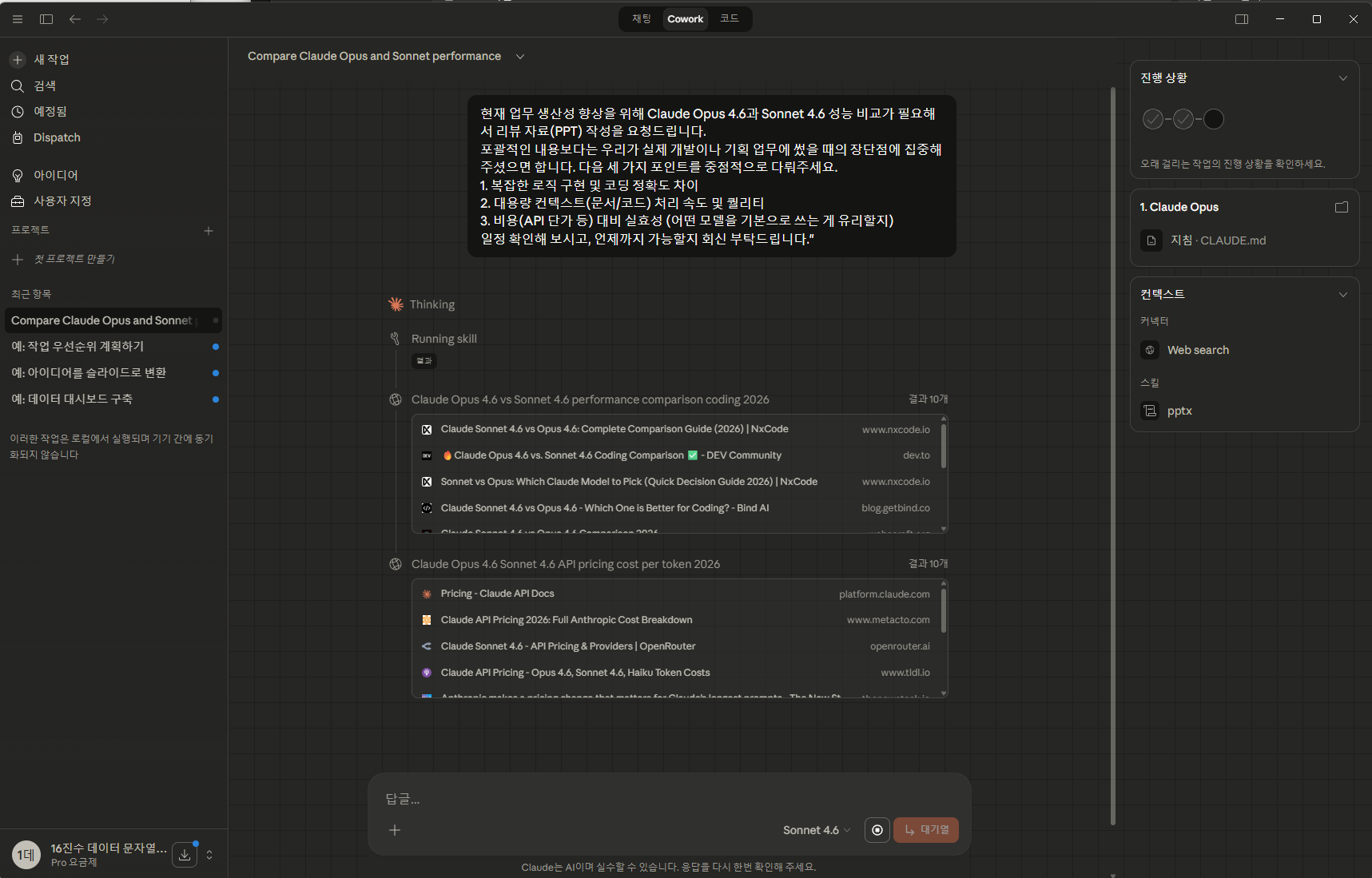Open recent item 예: 작업 우선순위 계획하기
Viewport: 1372px width, 878px height.
click(x=112, y=347)
